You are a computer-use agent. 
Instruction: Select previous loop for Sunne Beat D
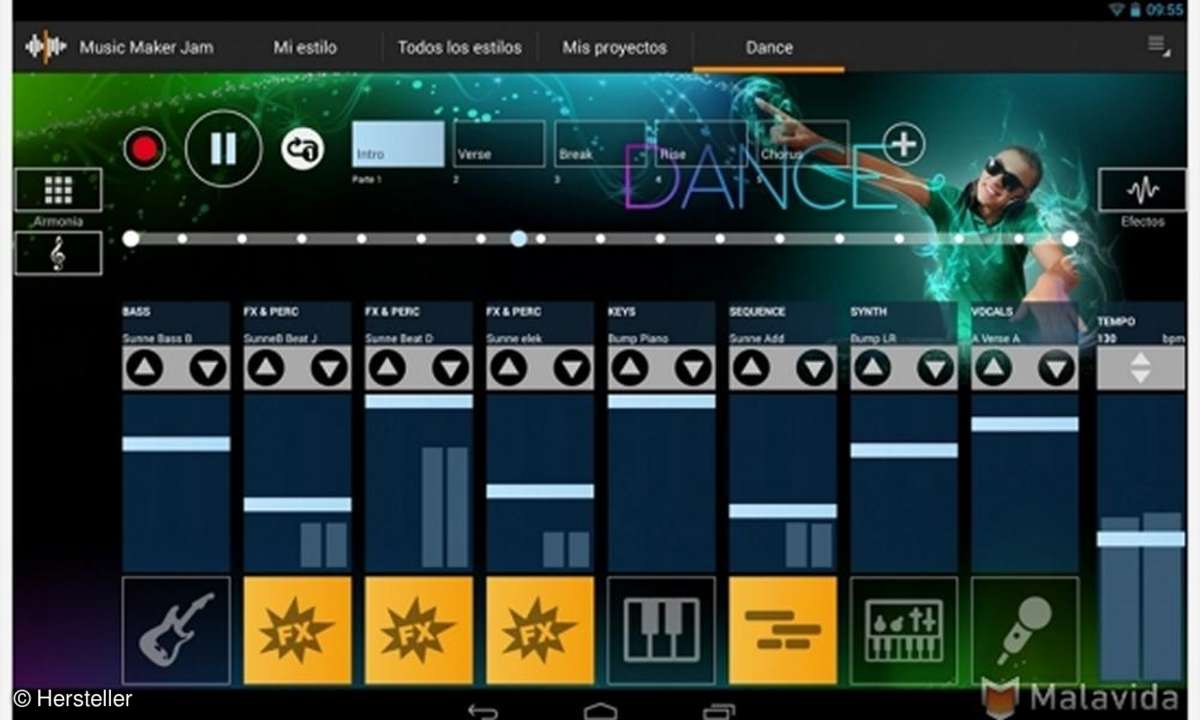click(387, 369)
